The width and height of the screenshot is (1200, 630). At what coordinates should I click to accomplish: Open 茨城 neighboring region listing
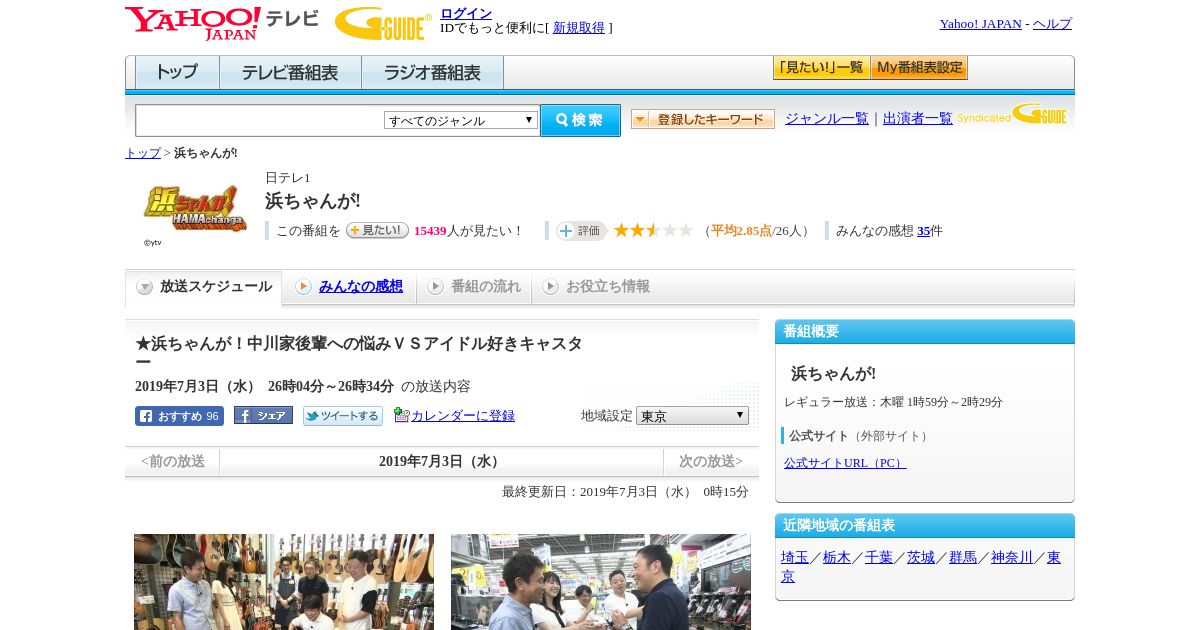pos(921,557)
